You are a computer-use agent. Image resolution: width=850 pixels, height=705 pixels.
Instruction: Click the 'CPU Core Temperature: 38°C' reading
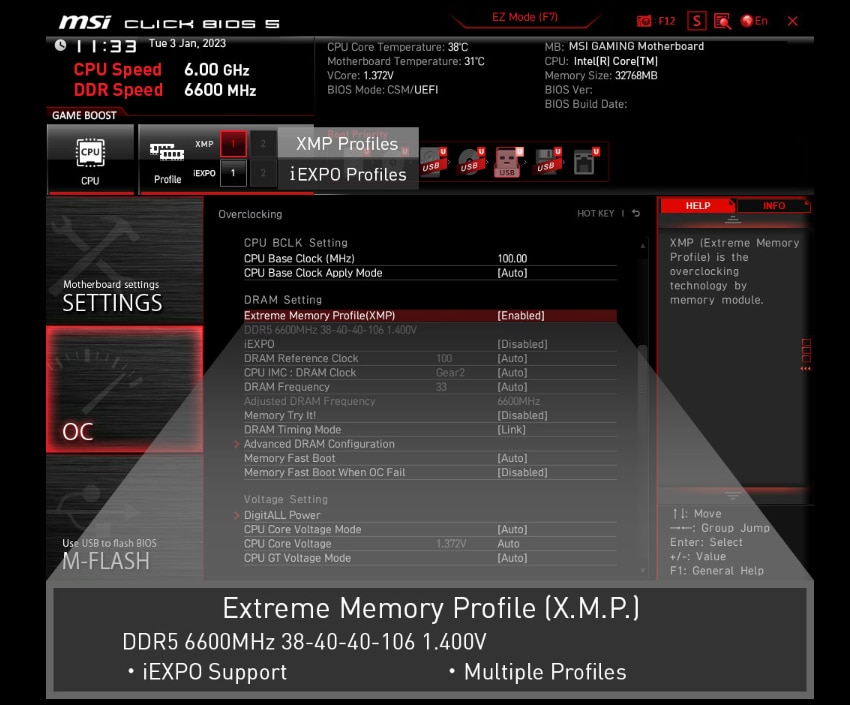[397, 47]
